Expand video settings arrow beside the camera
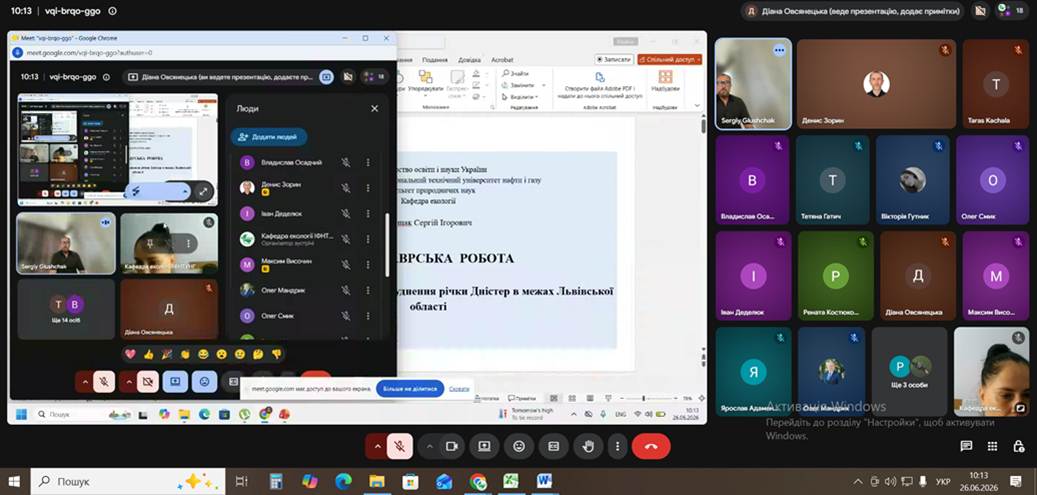 coord(430,447)
